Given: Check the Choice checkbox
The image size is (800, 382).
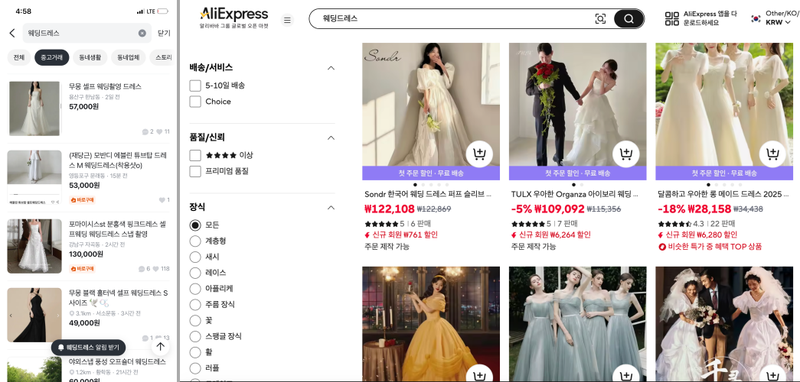Looking at the screenshot, I should click(x=195, y=101).
